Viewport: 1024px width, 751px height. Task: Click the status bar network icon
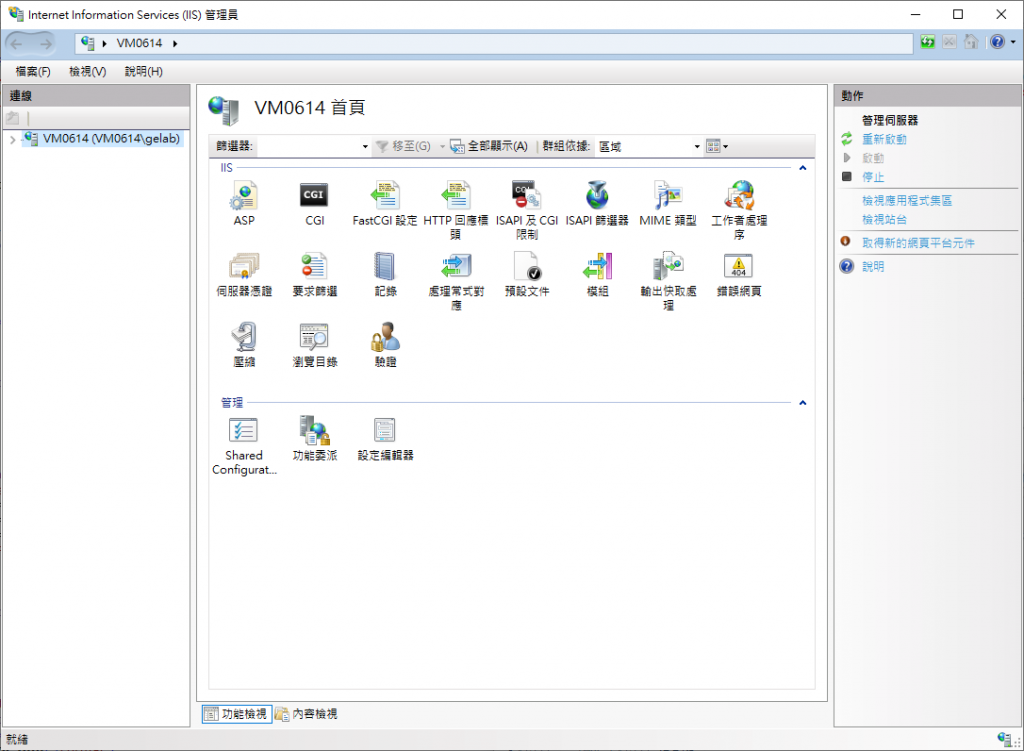[1005, 739]
